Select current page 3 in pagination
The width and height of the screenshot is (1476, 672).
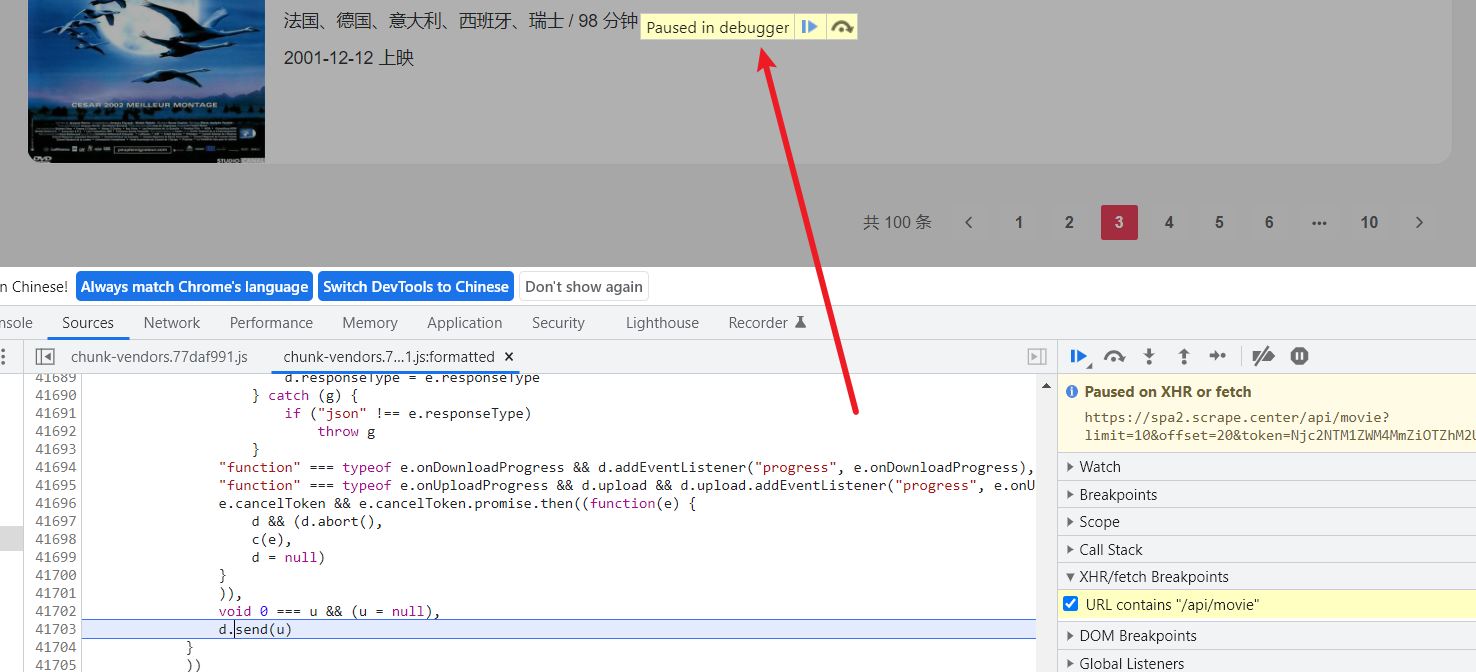tap(1119, 222)
